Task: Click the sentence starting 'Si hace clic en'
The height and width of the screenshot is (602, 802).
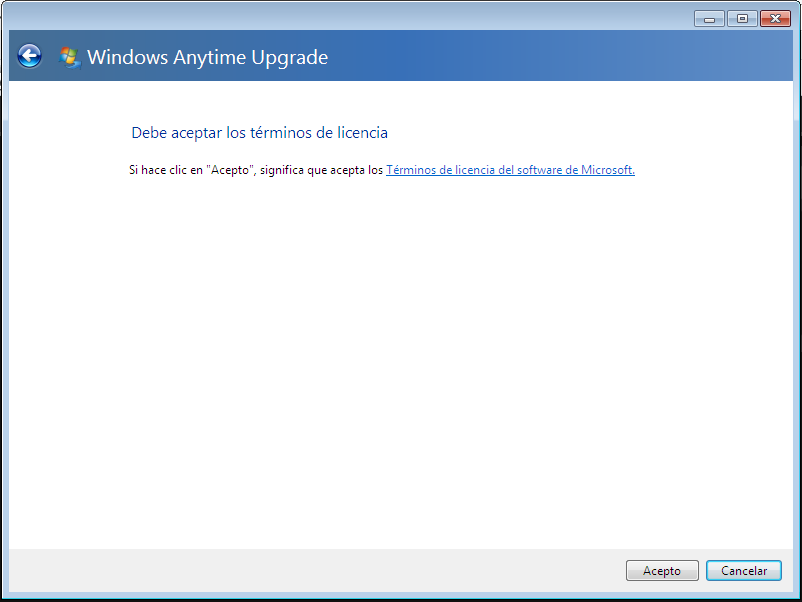Action: coord(256,170)
